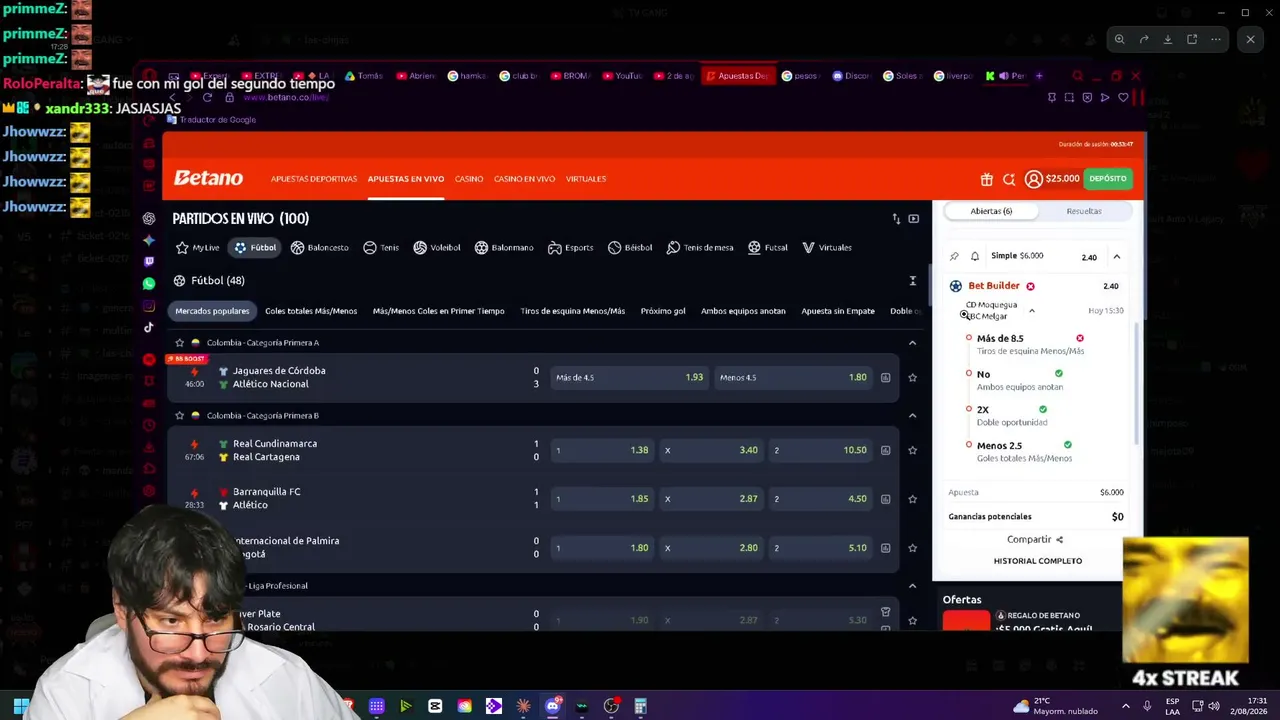The image size is (1280, 720).
Task: Open Betano search magnifier icon
Action: click(1009, 179)
